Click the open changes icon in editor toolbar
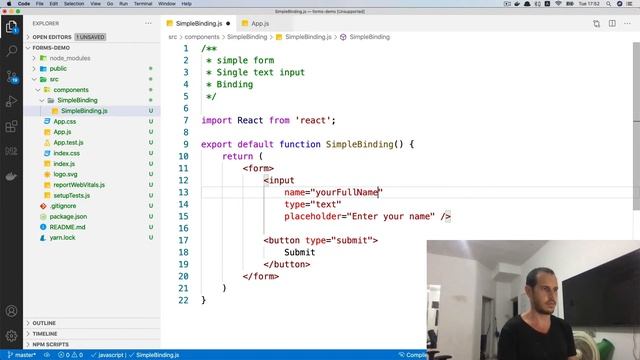 point(596,23)
